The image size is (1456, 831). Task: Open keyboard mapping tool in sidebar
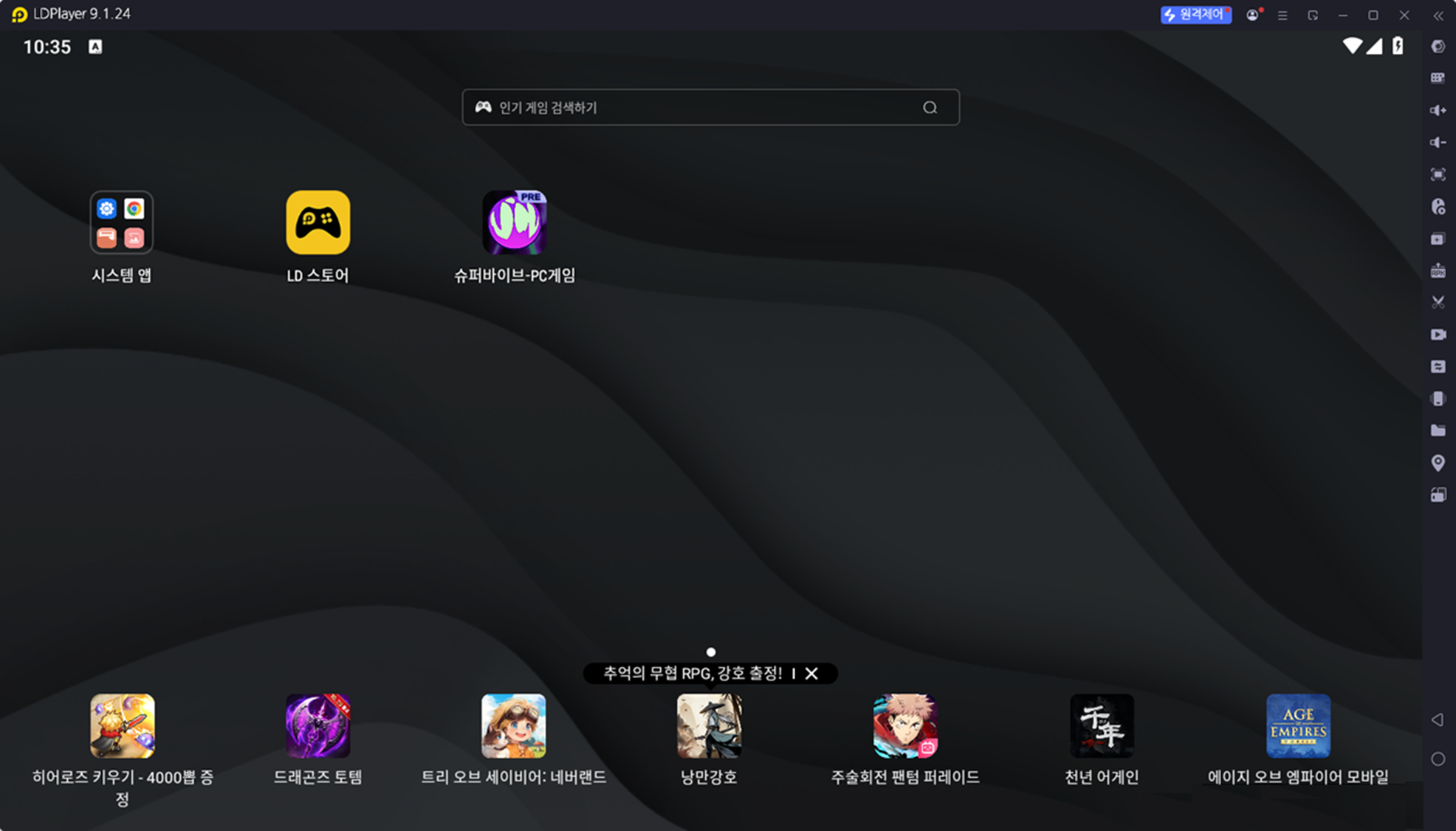(1438, 78)
